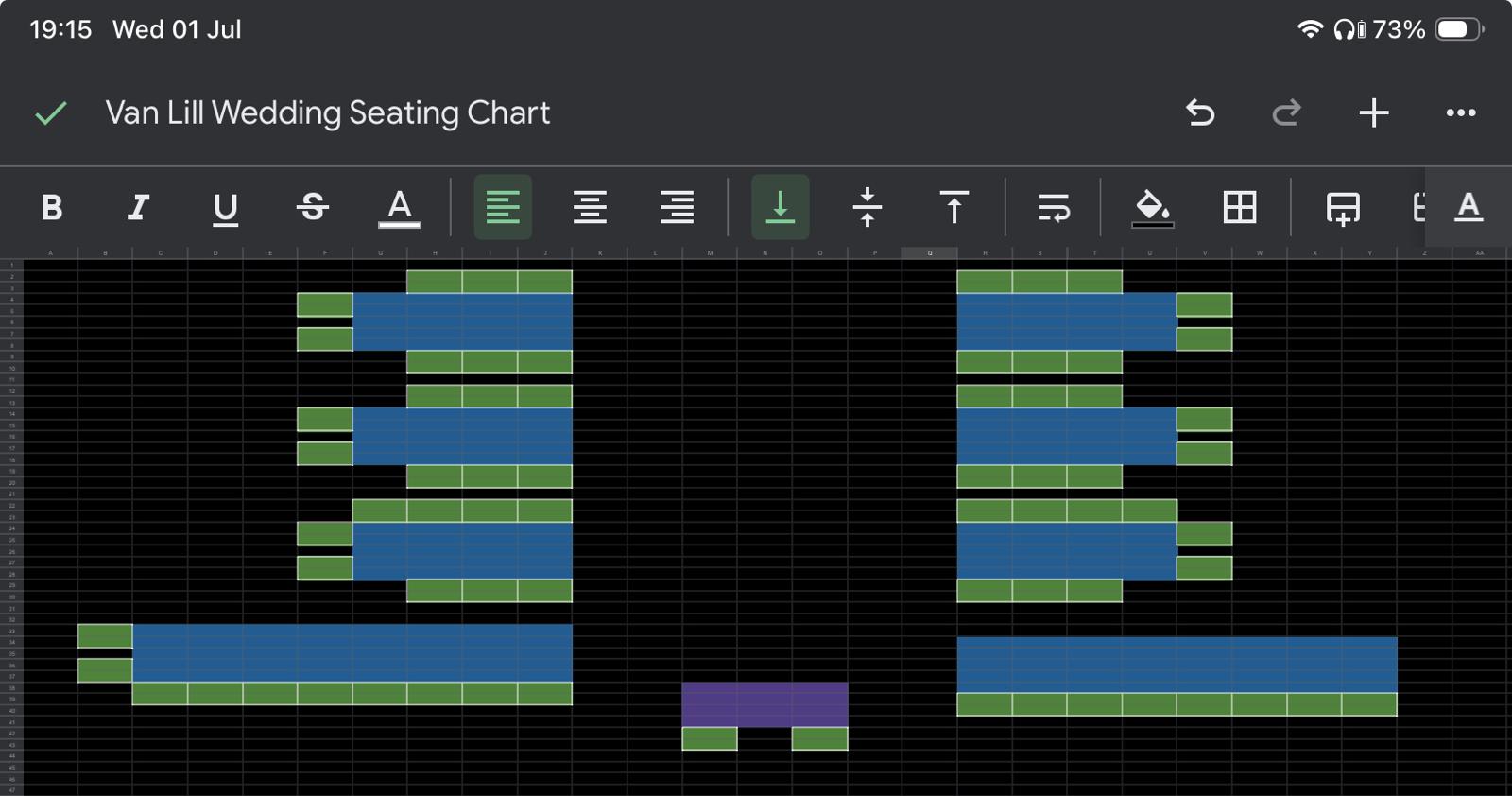The image size is (1512, 796).
Task: Open the three-dot more options menu
Action: tap(1461, 113)
